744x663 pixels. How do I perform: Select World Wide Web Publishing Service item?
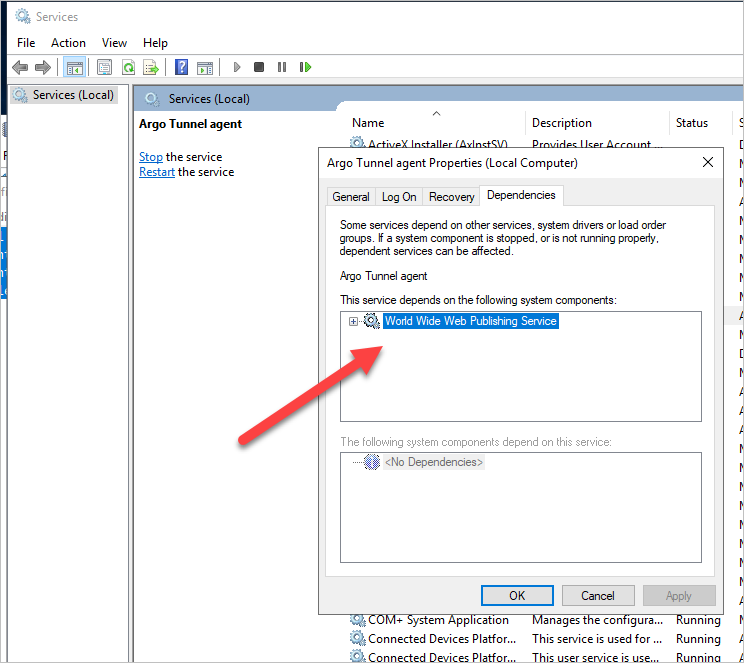pyautogui.click(x=471, y=321)
